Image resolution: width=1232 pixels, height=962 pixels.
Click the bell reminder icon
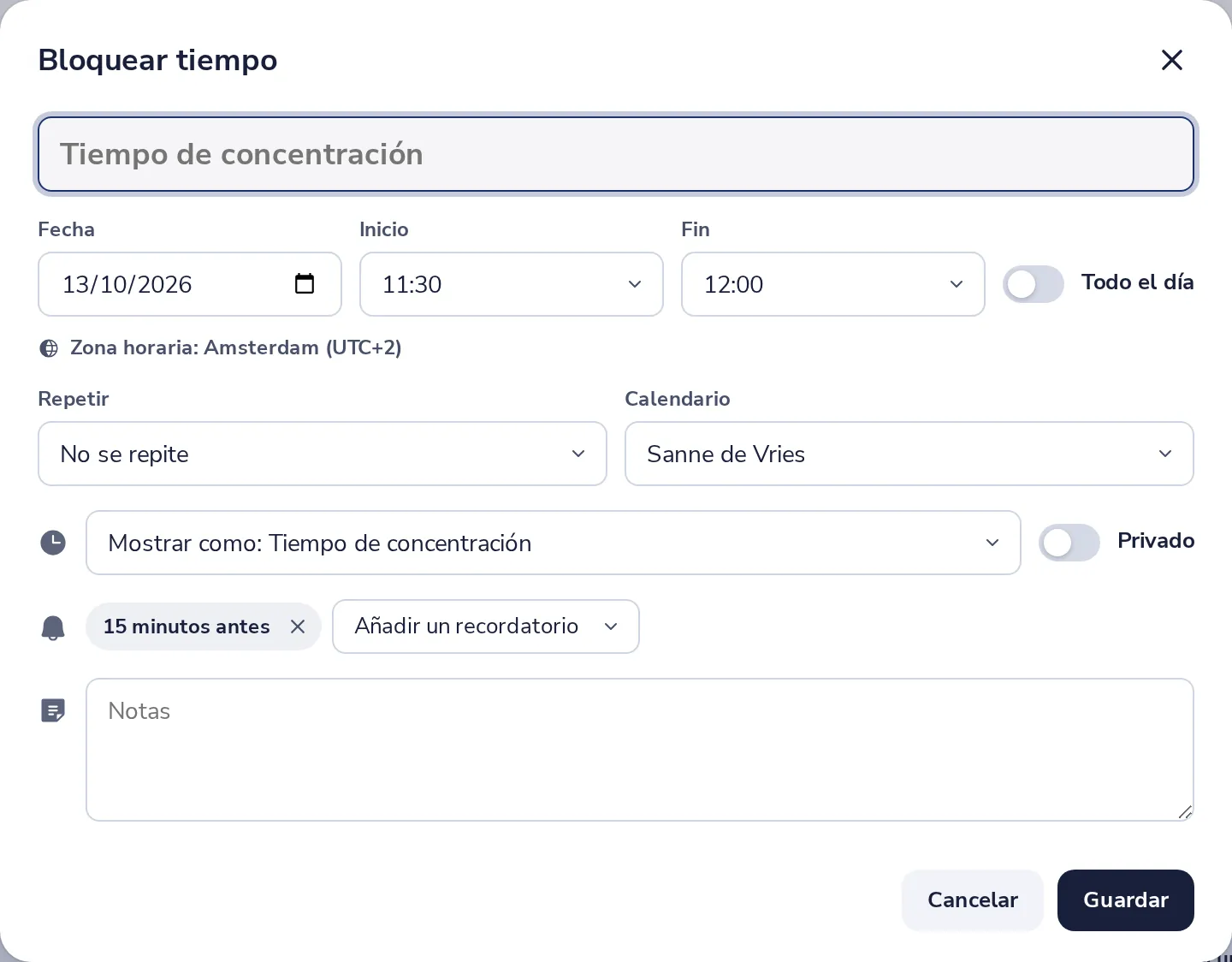[53, 627]
